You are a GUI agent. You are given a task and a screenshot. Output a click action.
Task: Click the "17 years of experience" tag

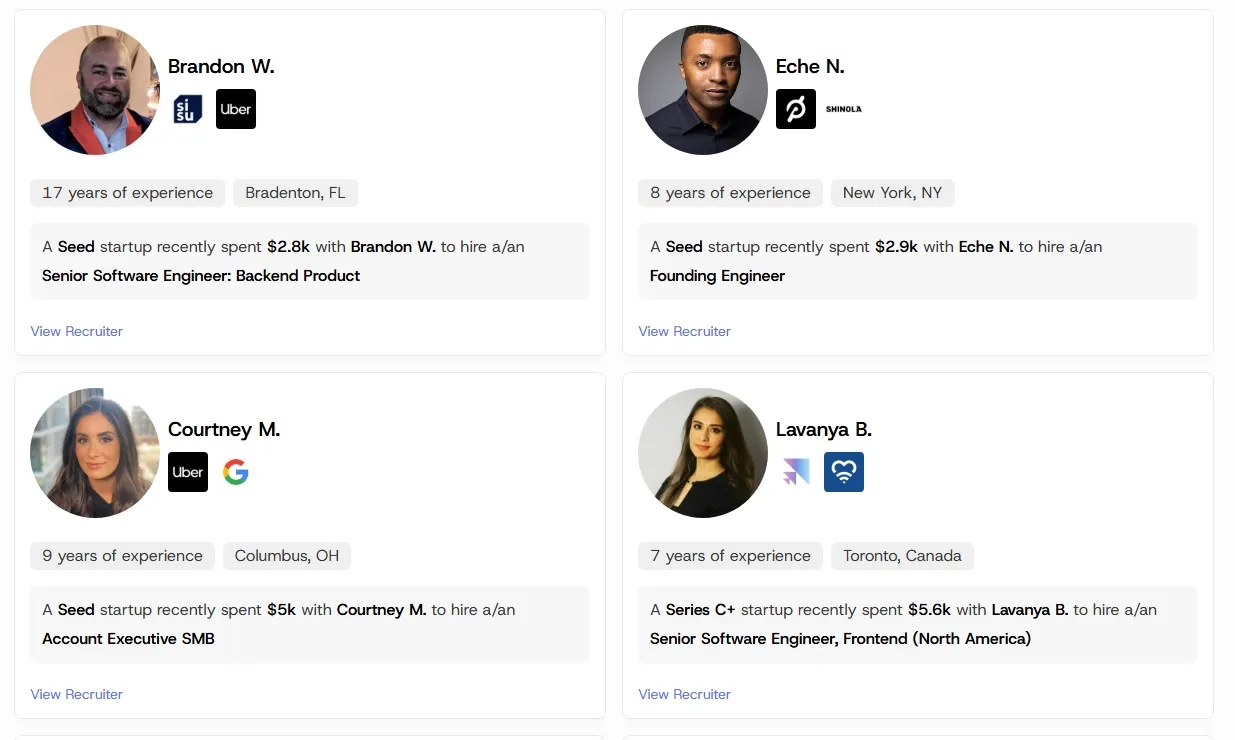coord(128,193)
